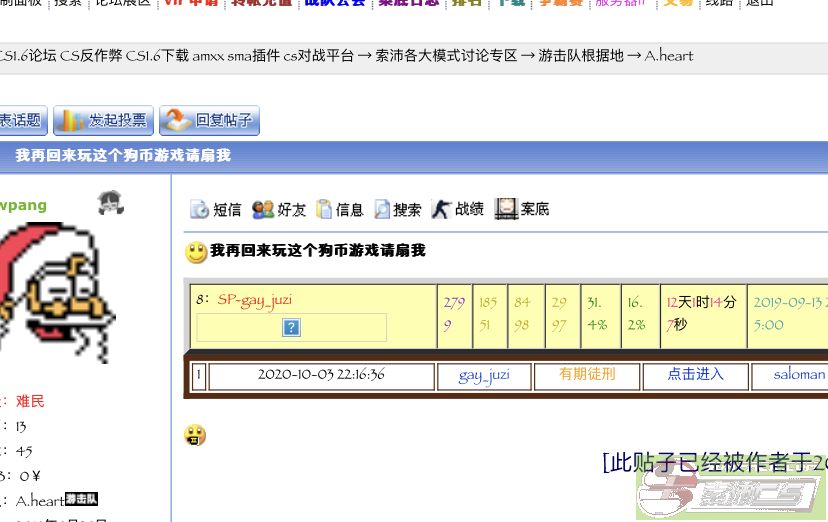Viewport: 828px width, 522px height.
Task: Click the emoji face below the record table
Action: pos(195,435)
